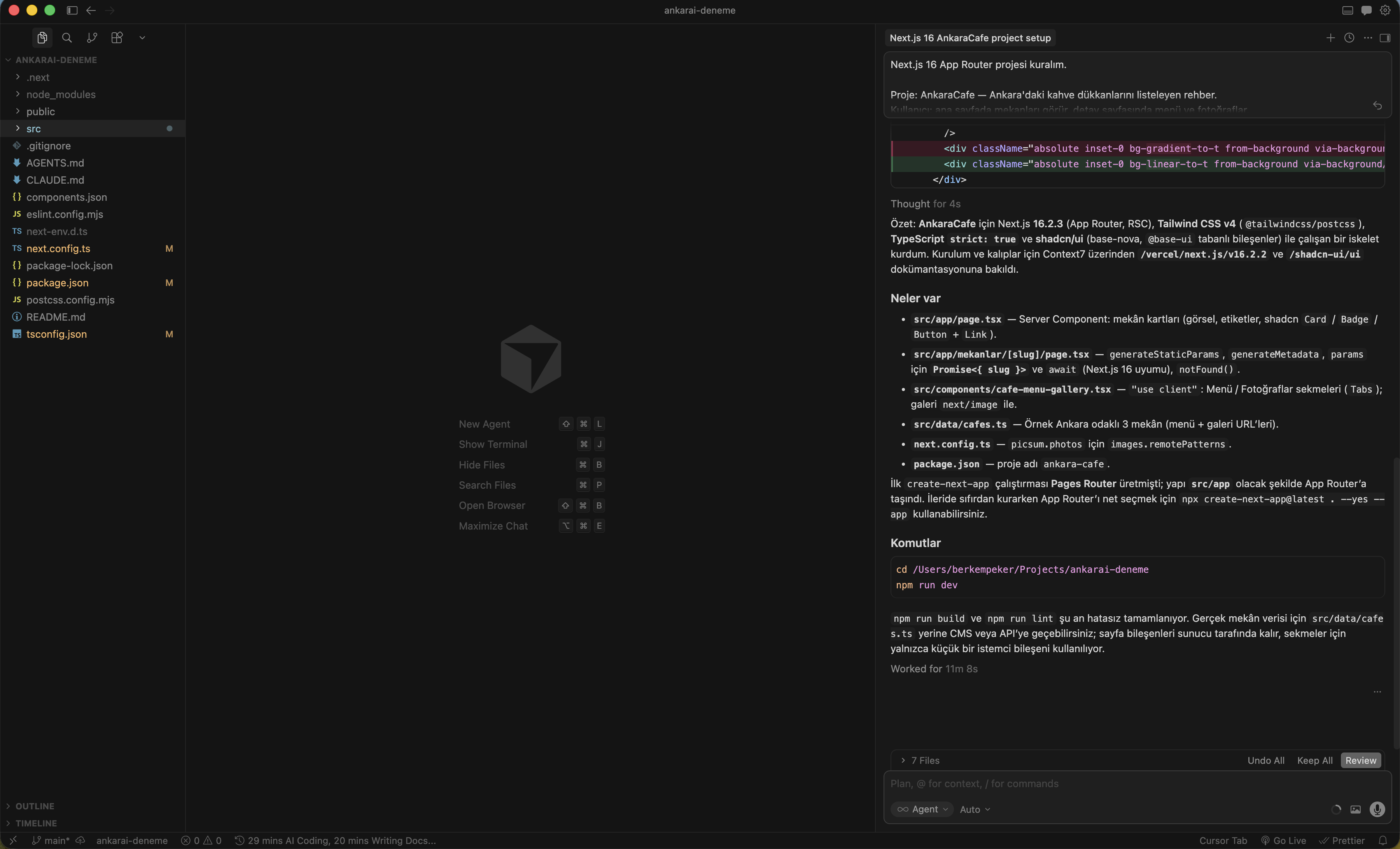Screen dimensions: 1400x849
Task: Click the microphone icon in the chat input
Action: (1377, 810)
